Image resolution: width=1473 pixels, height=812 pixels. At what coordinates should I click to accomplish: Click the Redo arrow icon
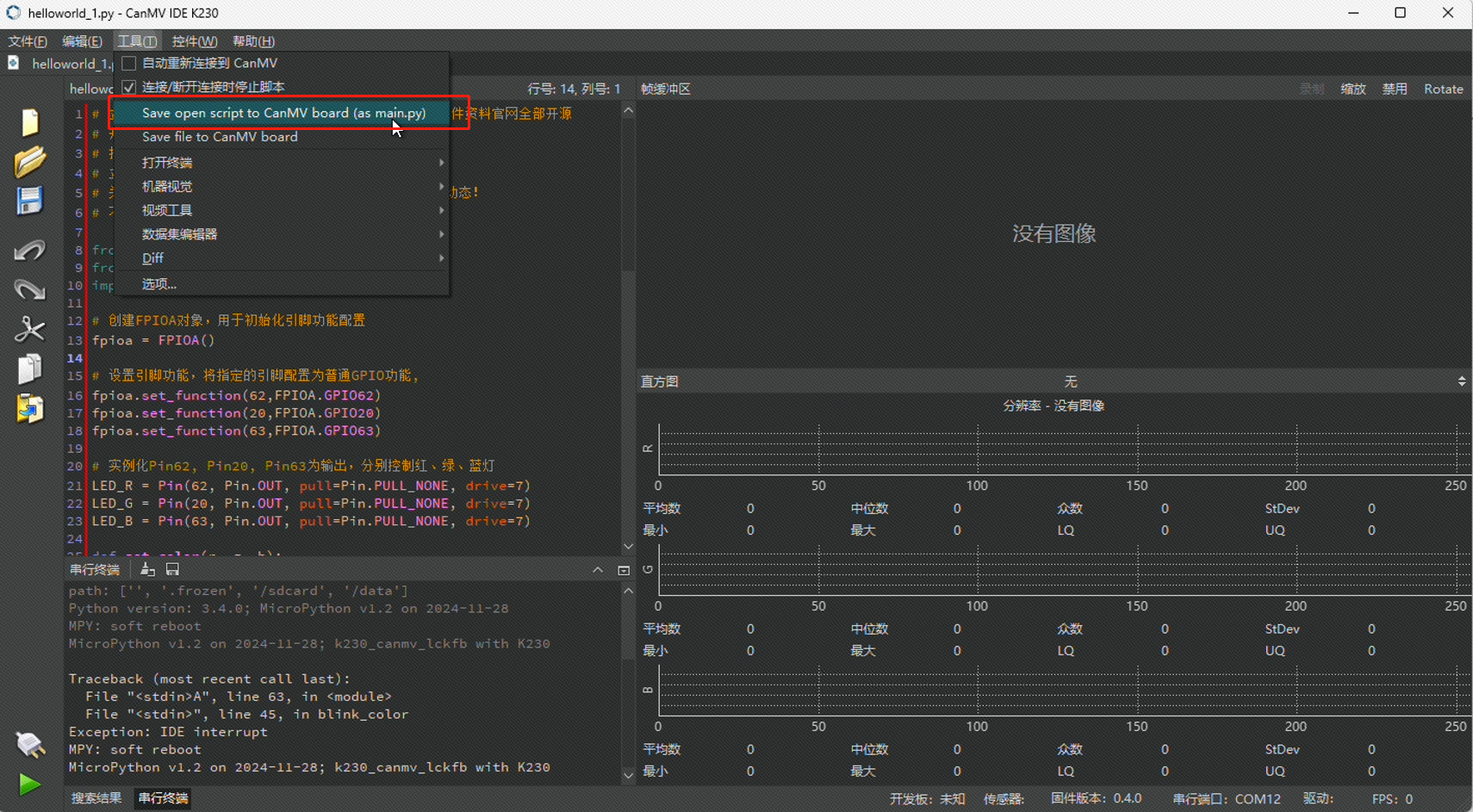tap(30, 289)
